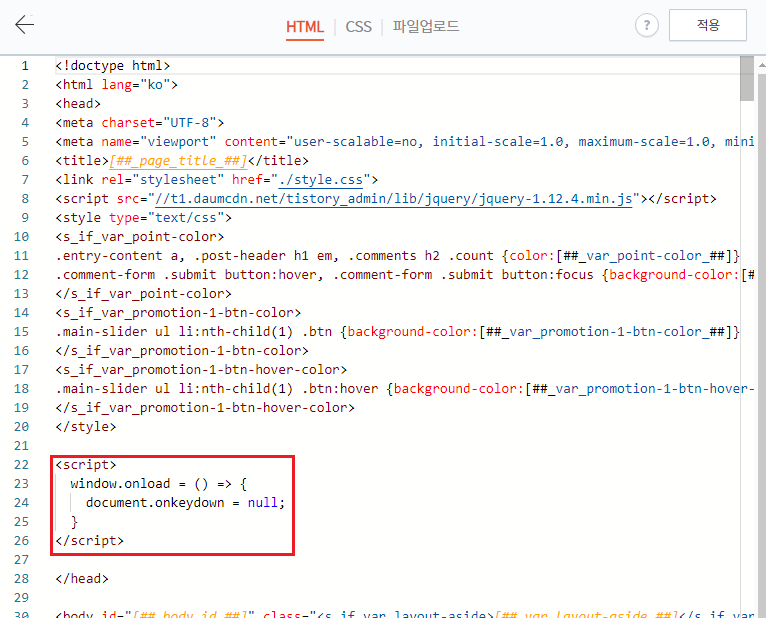
Task: Click the </style> closing tag
Action: (85, 427)
